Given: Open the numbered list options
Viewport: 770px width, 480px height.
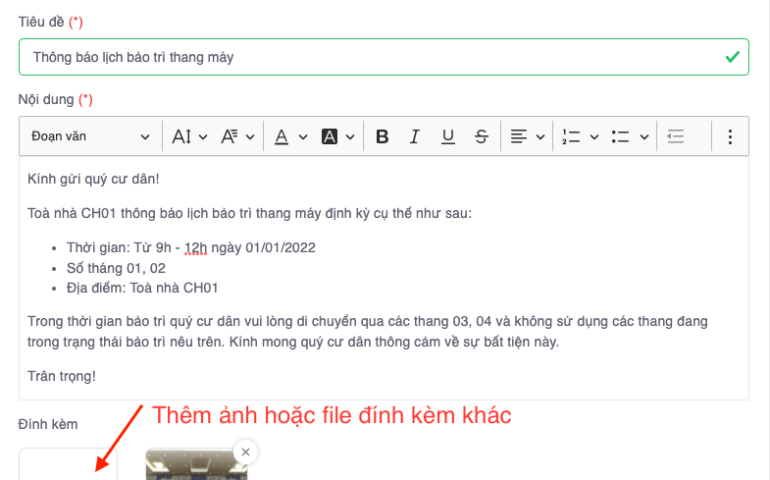Looking at the screenshot, I should click(579, 137).
